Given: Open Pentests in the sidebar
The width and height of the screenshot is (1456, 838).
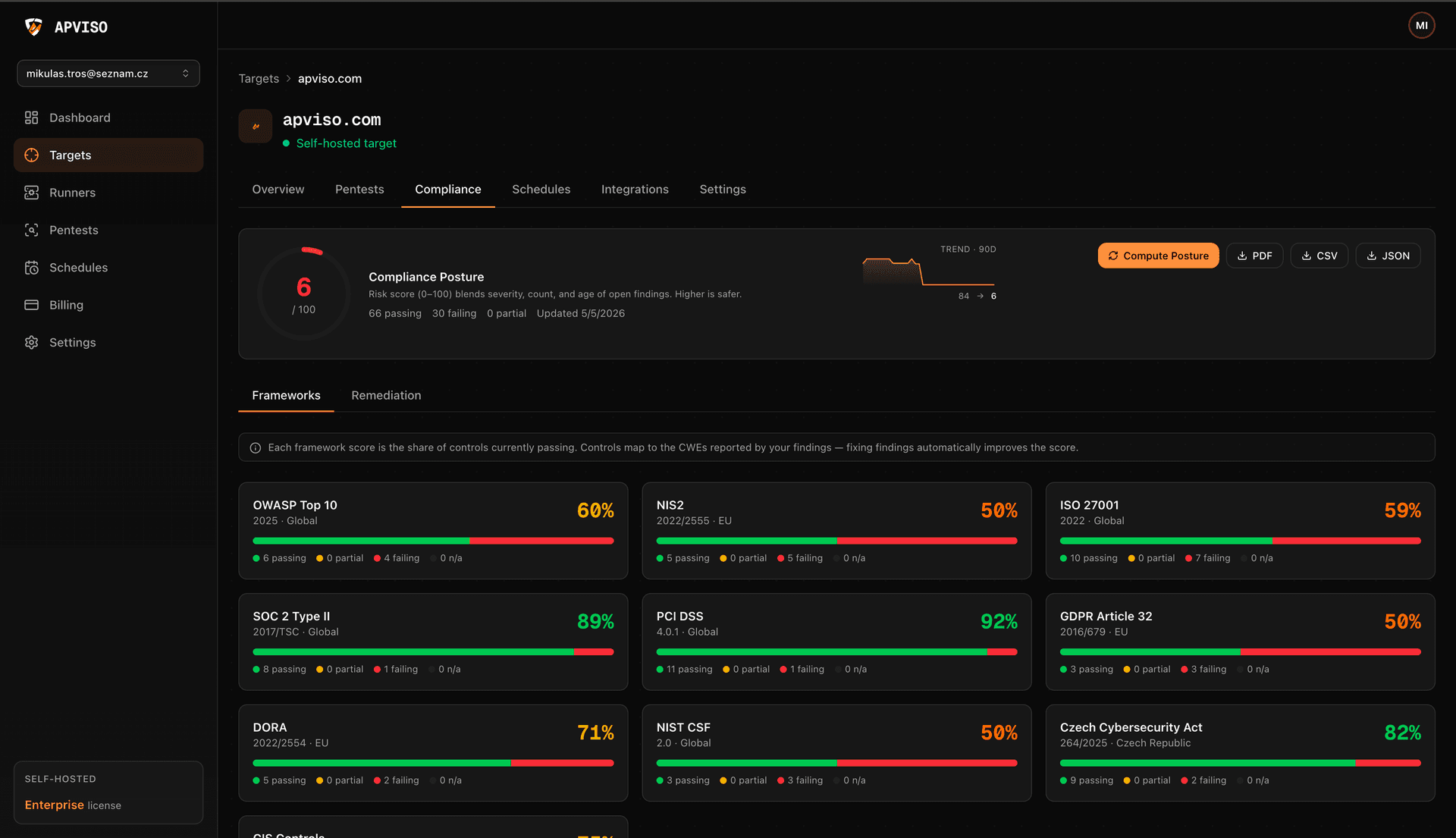Looking at the screenshot, I should click(x=108, y=230).
